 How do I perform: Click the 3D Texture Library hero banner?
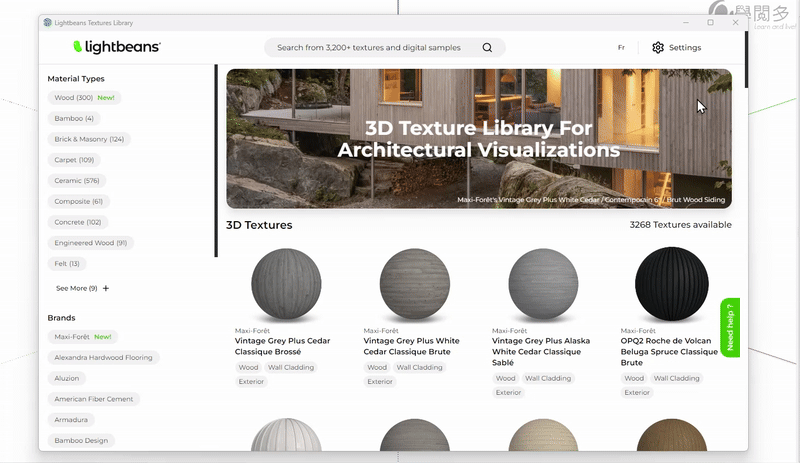pos(479,139)
